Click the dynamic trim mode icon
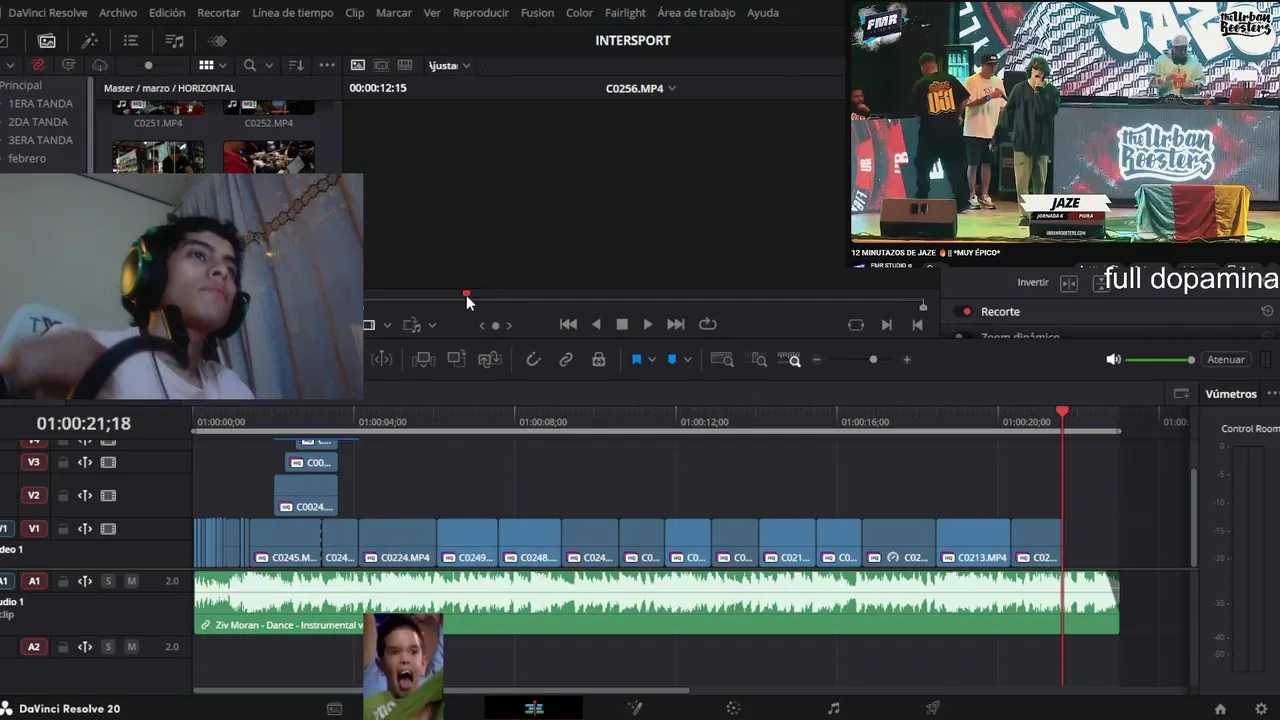 tap(382, 360)
